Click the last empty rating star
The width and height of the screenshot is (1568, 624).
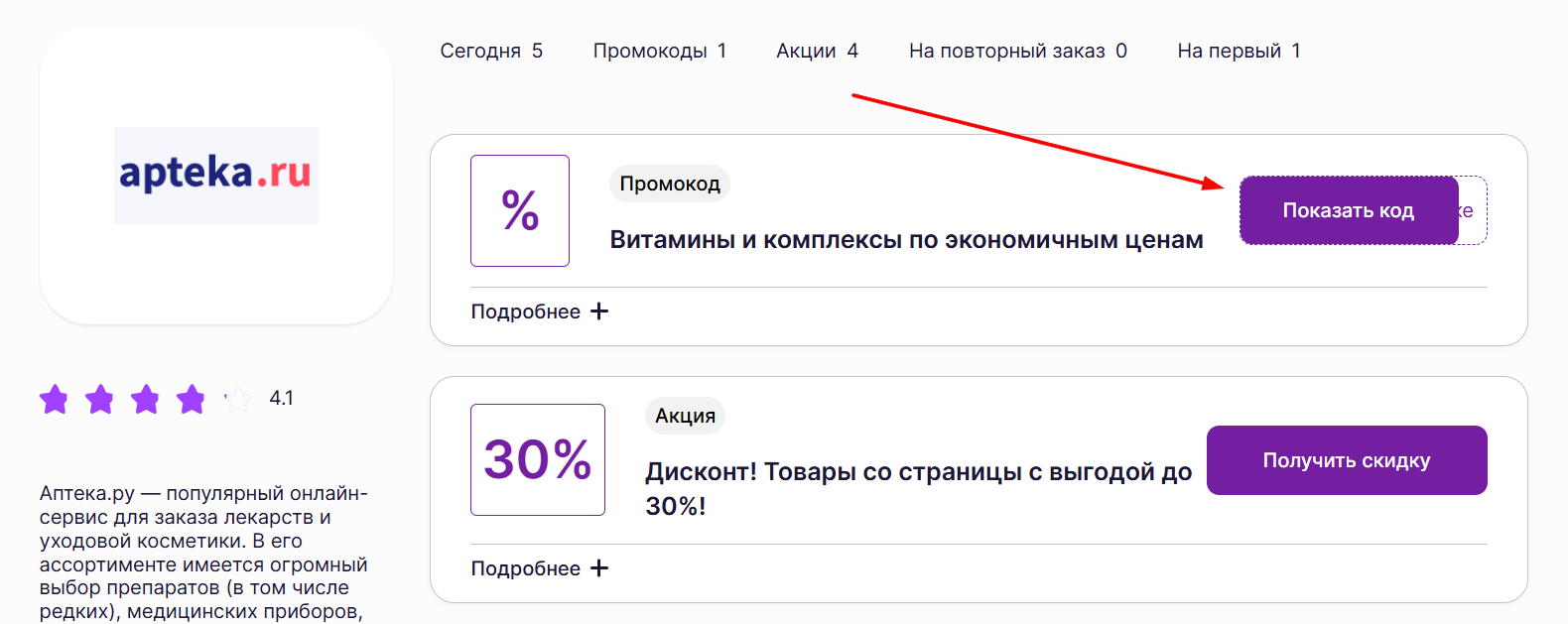point(236,400)
